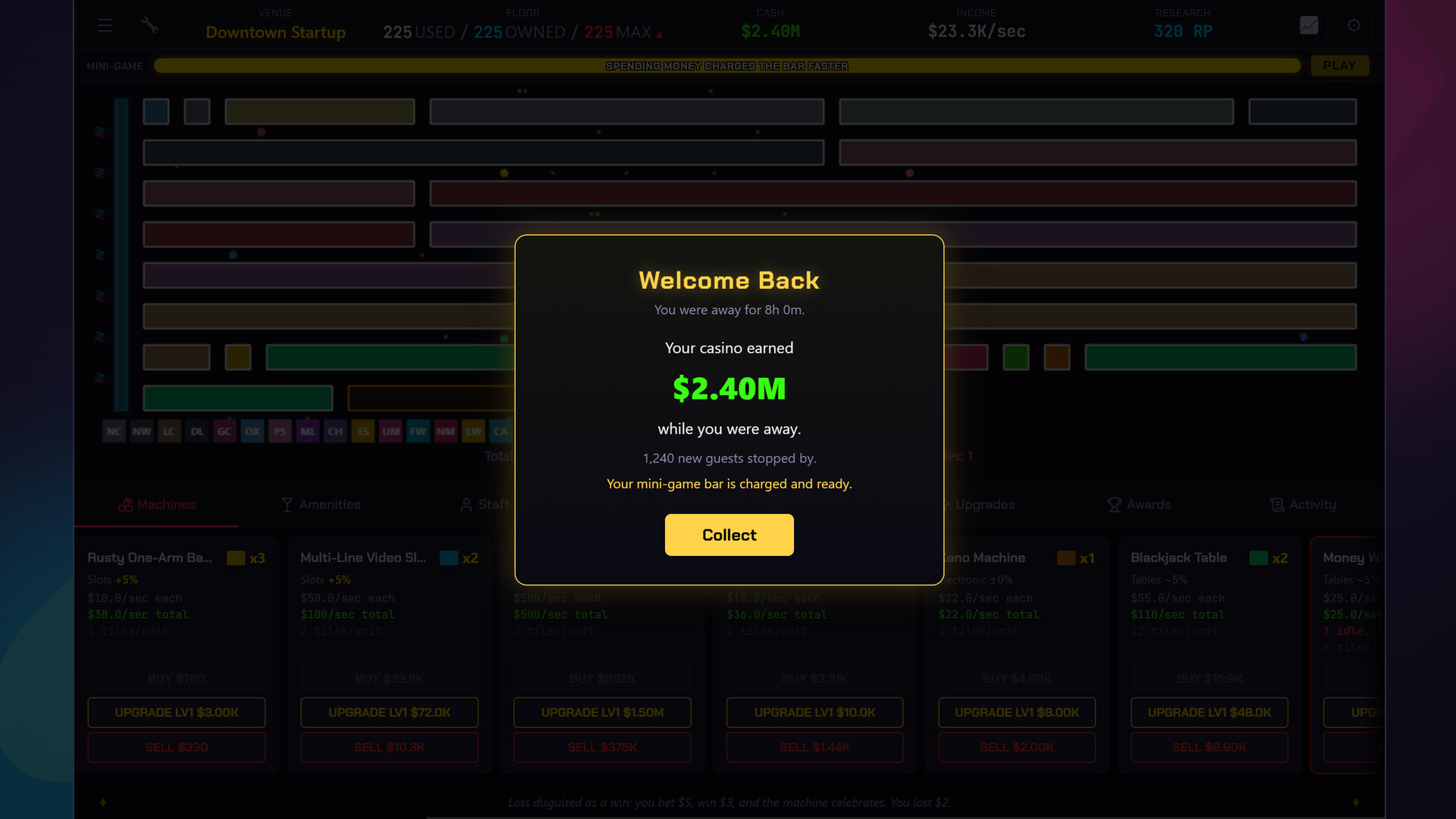Open the wrench tools icon
This screenshot has height=819, width=1456.
[x=150, y=26]
